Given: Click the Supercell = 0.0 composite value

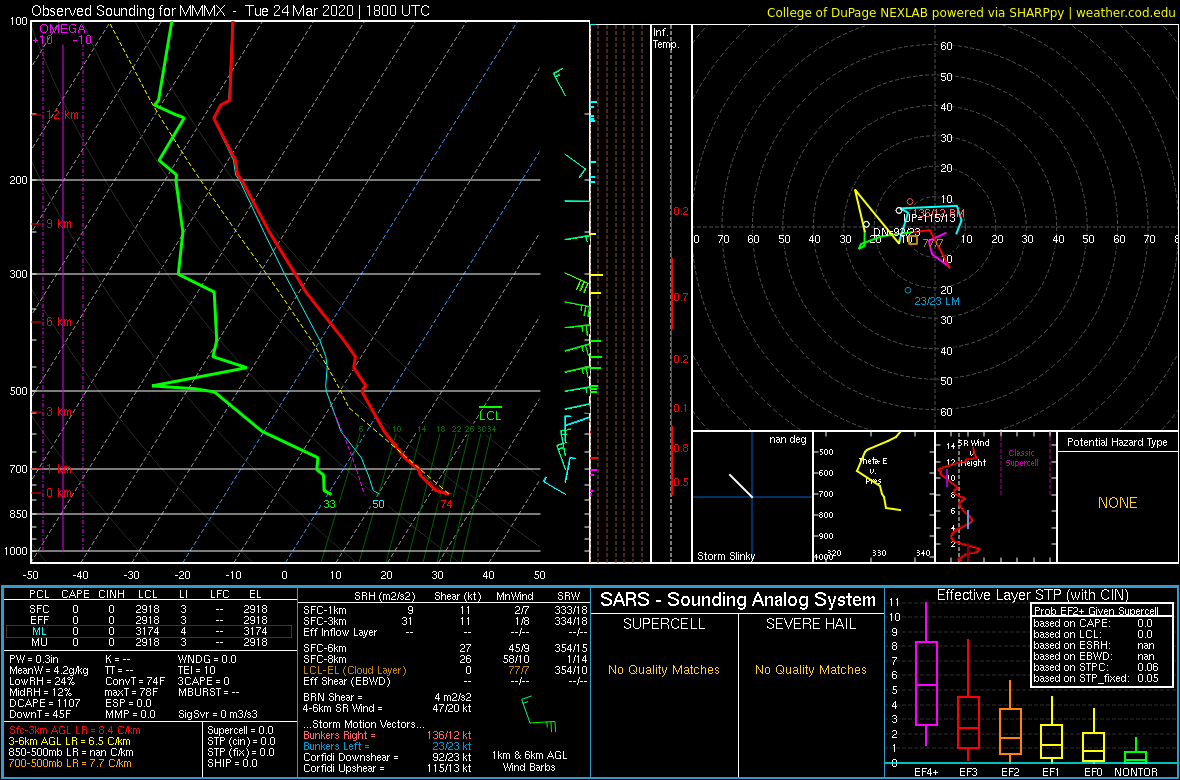Looking at the screenshot, I should [x=242, y=730].
